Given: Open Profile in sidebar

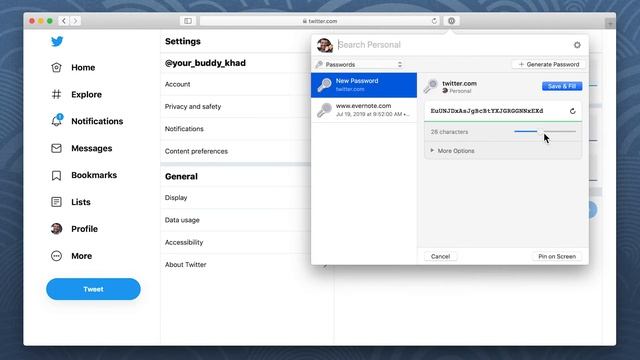Looking at the screenshot, I should point(84,229).
